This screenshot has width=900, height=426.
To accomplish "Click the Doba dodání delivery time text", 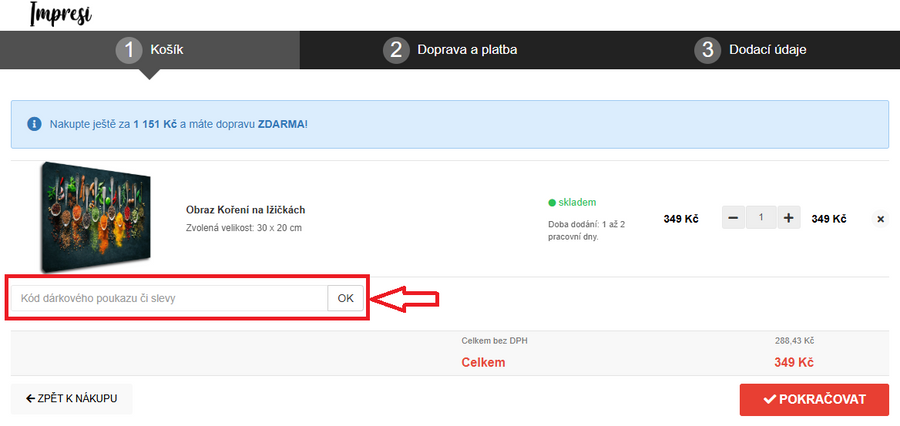I will point(587,230).
